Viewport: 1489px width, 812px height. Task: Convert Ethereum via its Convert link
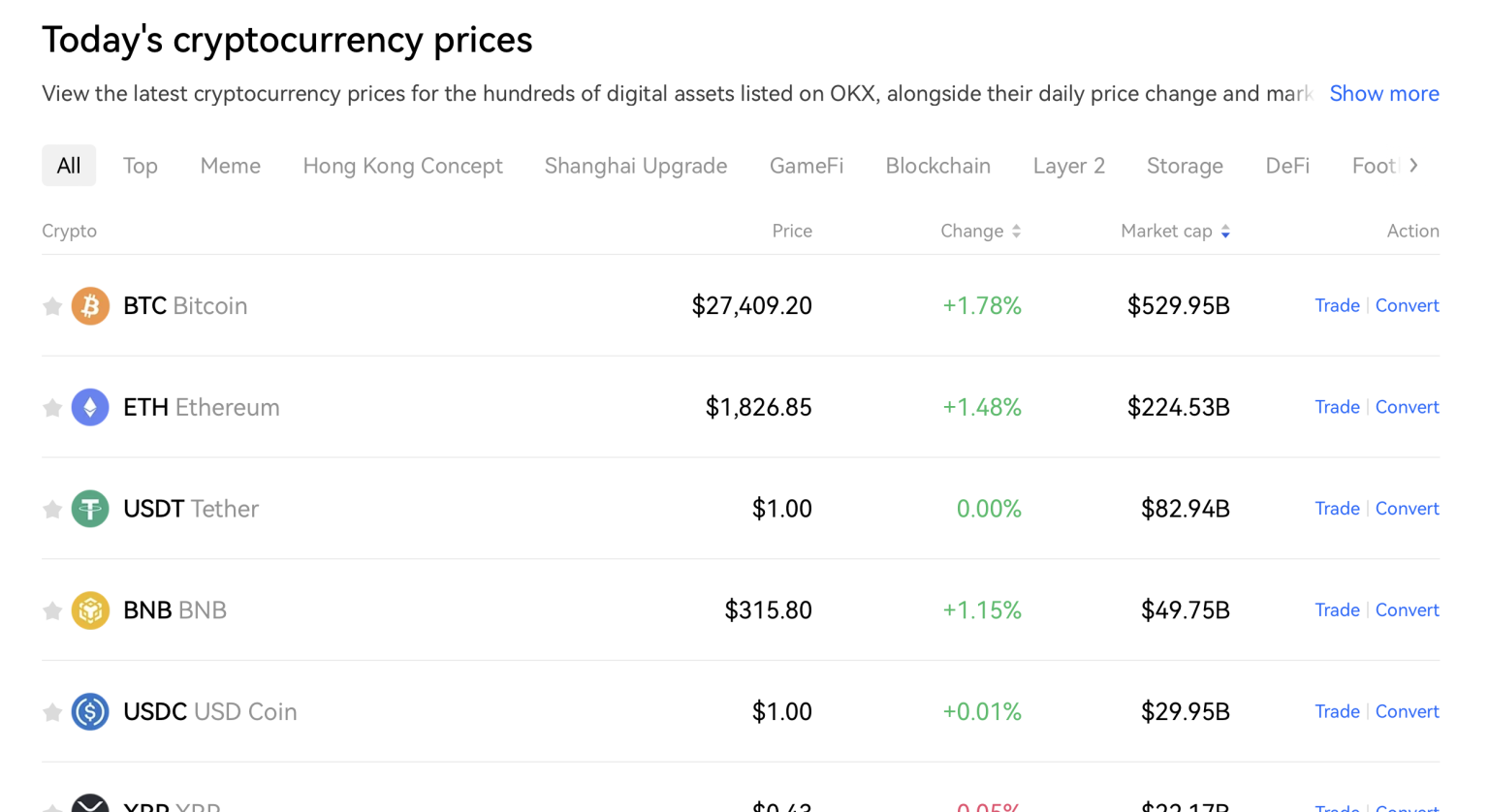point(1407,407)
